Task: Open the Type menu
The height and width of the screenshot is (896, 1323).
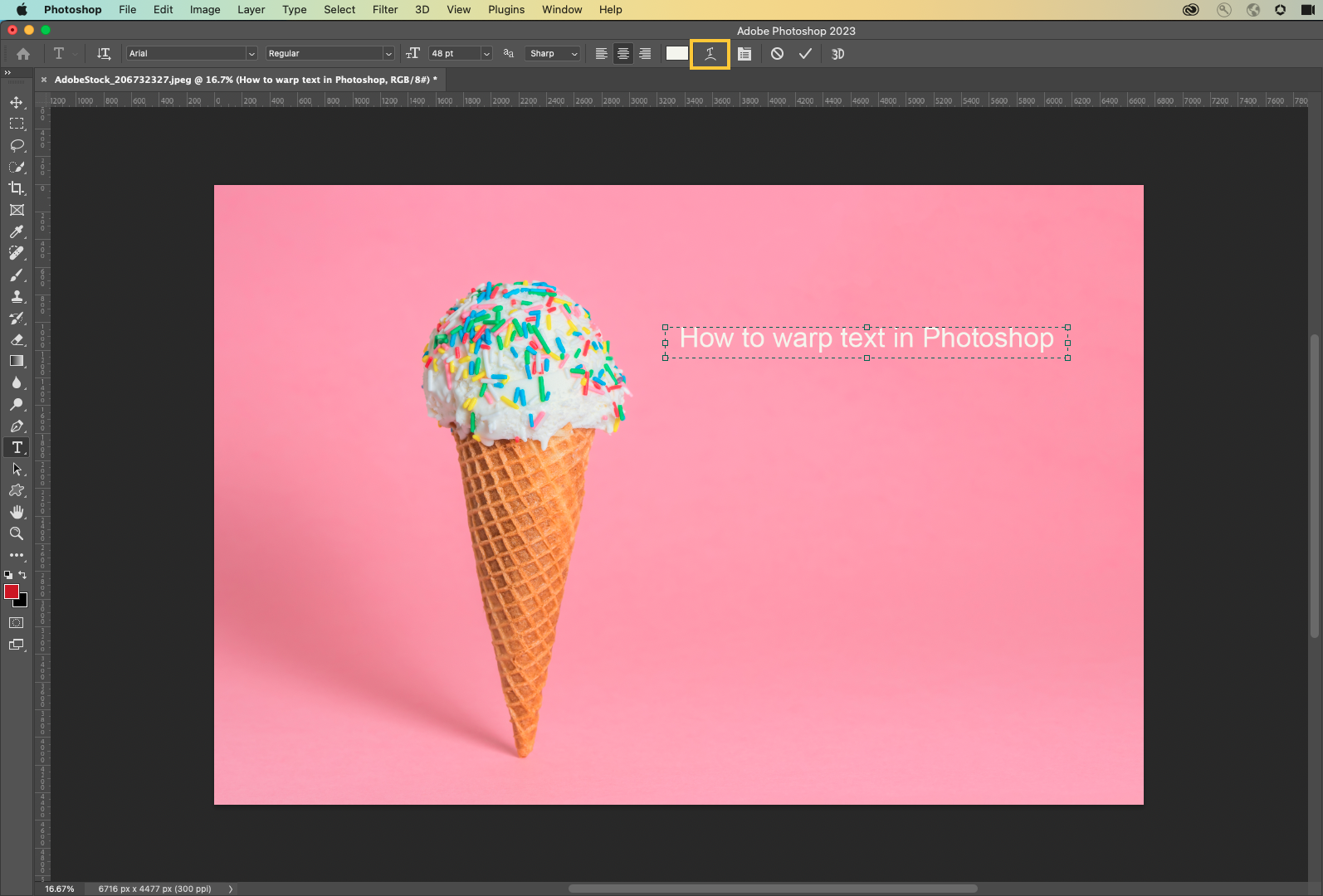Action: pos(294,10)
